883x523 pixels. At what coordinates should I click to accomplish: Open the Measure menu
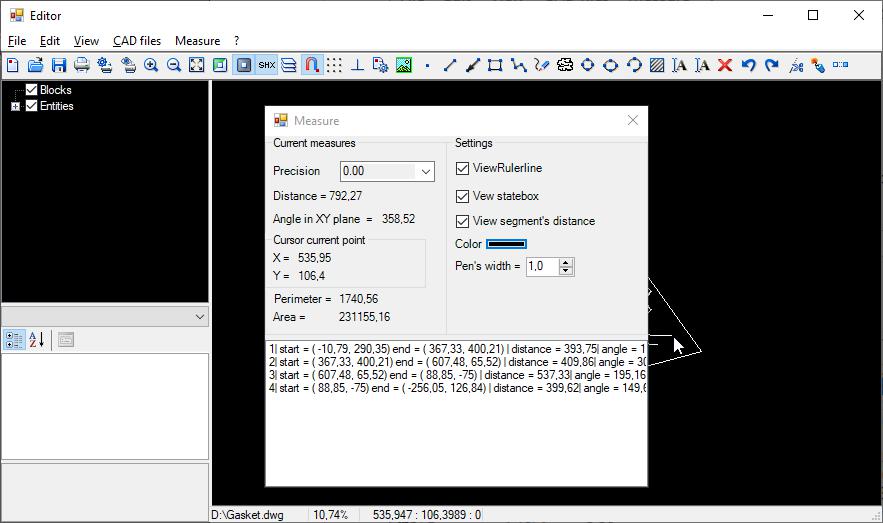click(x=197, y=41)
